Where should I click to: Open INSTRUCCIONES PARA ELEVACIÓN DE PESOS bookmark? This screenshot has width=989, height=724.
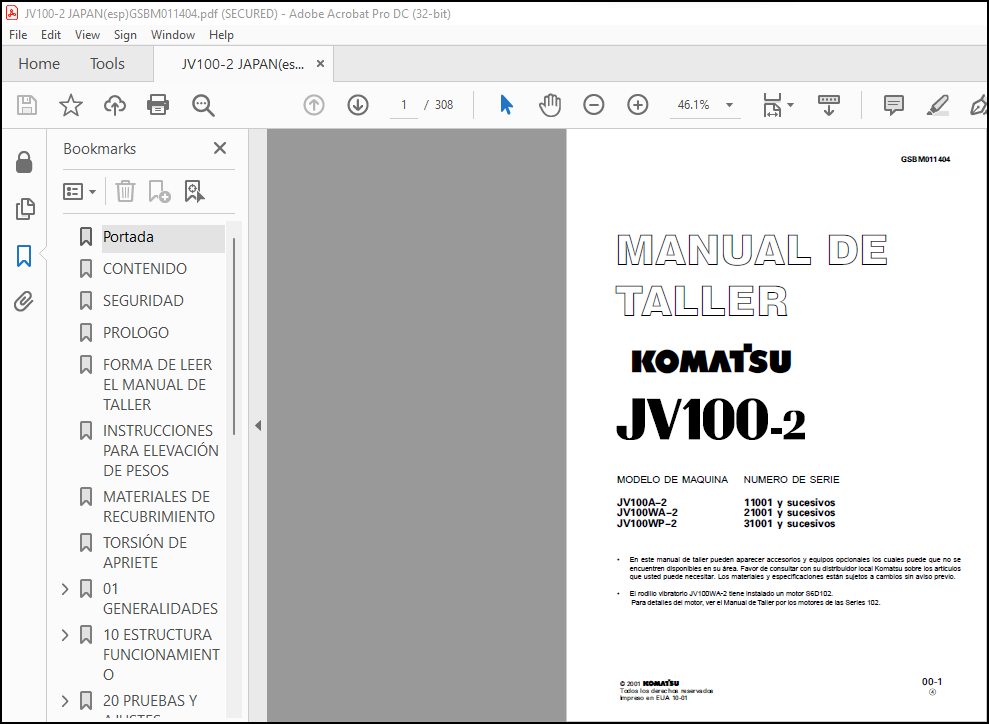161,450
